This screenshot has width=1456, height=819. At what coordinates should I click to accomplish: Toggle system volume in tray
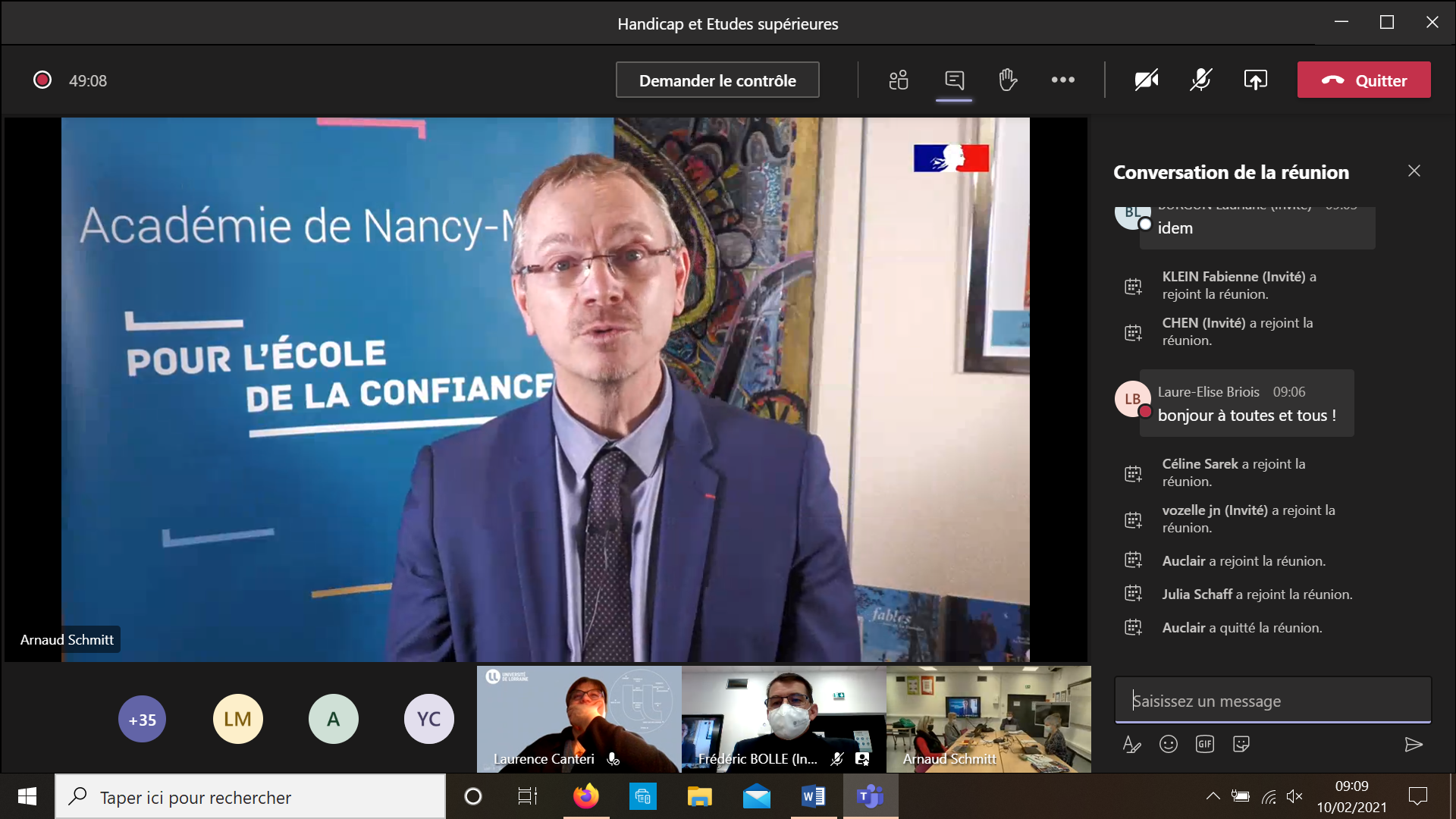(x=1294, y=796)
